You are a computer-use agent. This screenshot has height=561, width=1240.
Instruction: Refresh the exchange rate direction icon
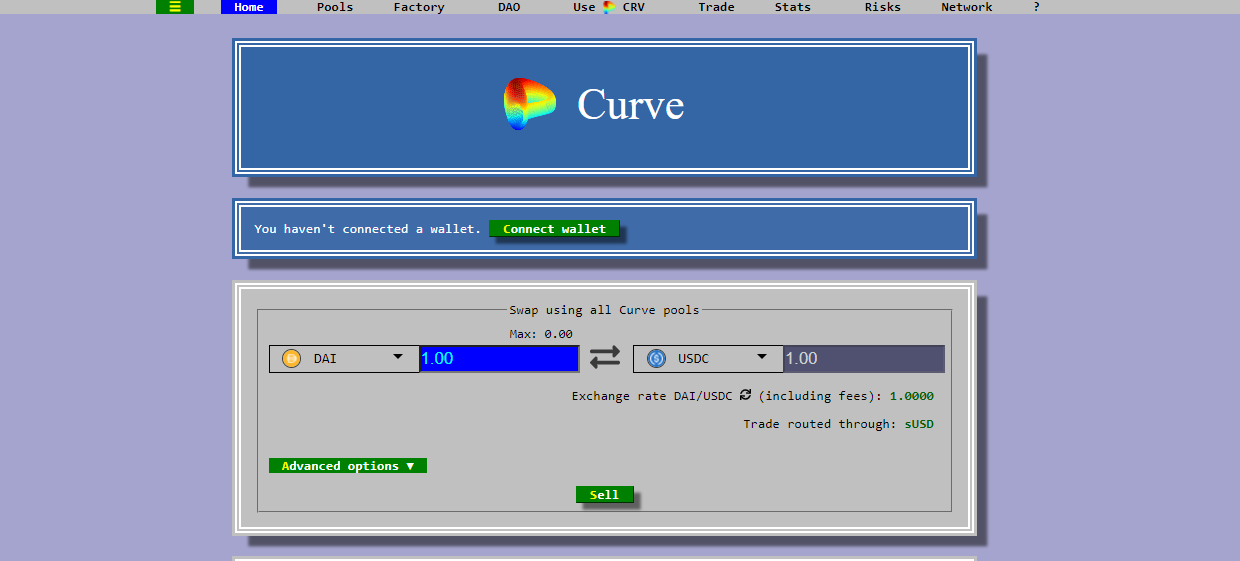point(746,395)
